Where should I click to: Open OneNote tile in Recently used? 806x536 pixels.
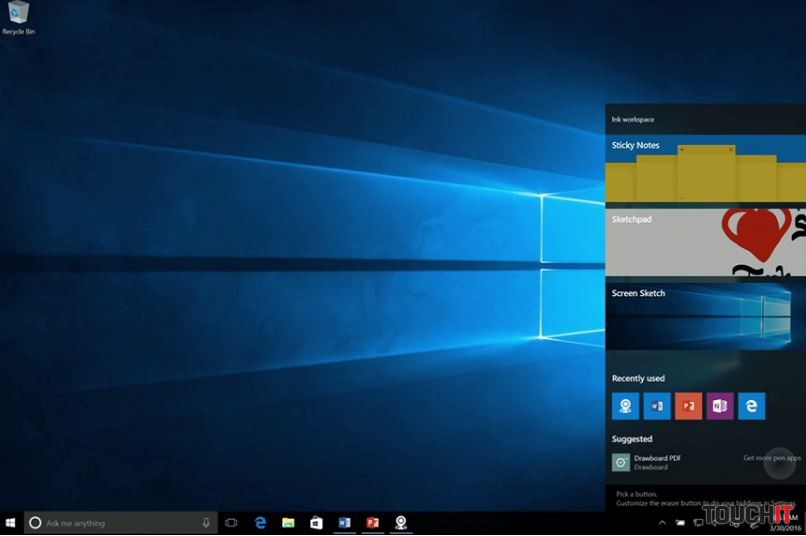point(720,406)
